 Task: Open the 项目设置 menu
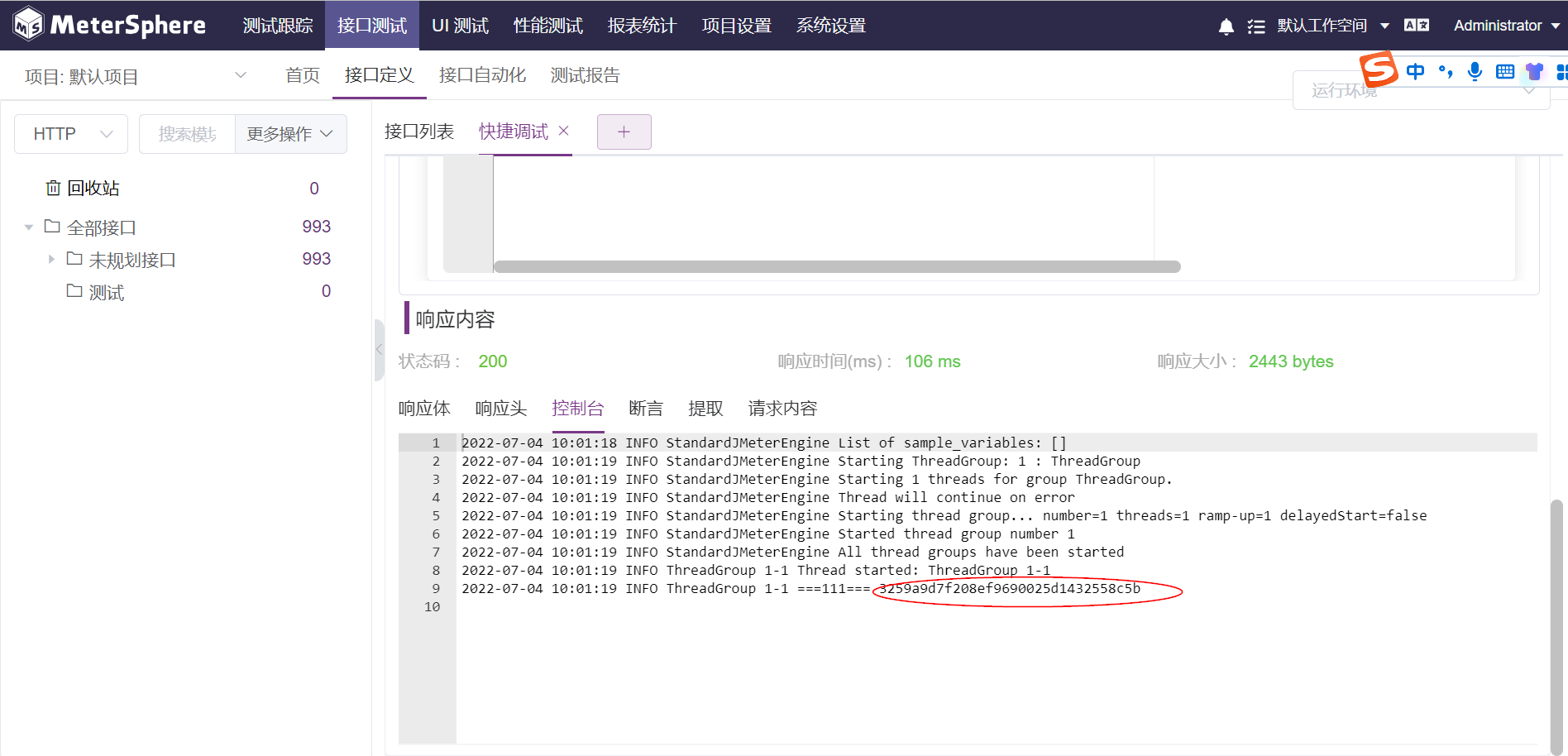737,26
